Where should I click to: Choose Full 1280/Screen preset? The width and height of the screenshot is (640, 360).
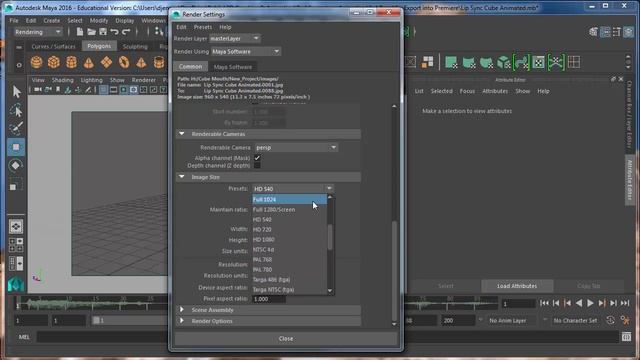pyautogui.click(x=289, y=209)
